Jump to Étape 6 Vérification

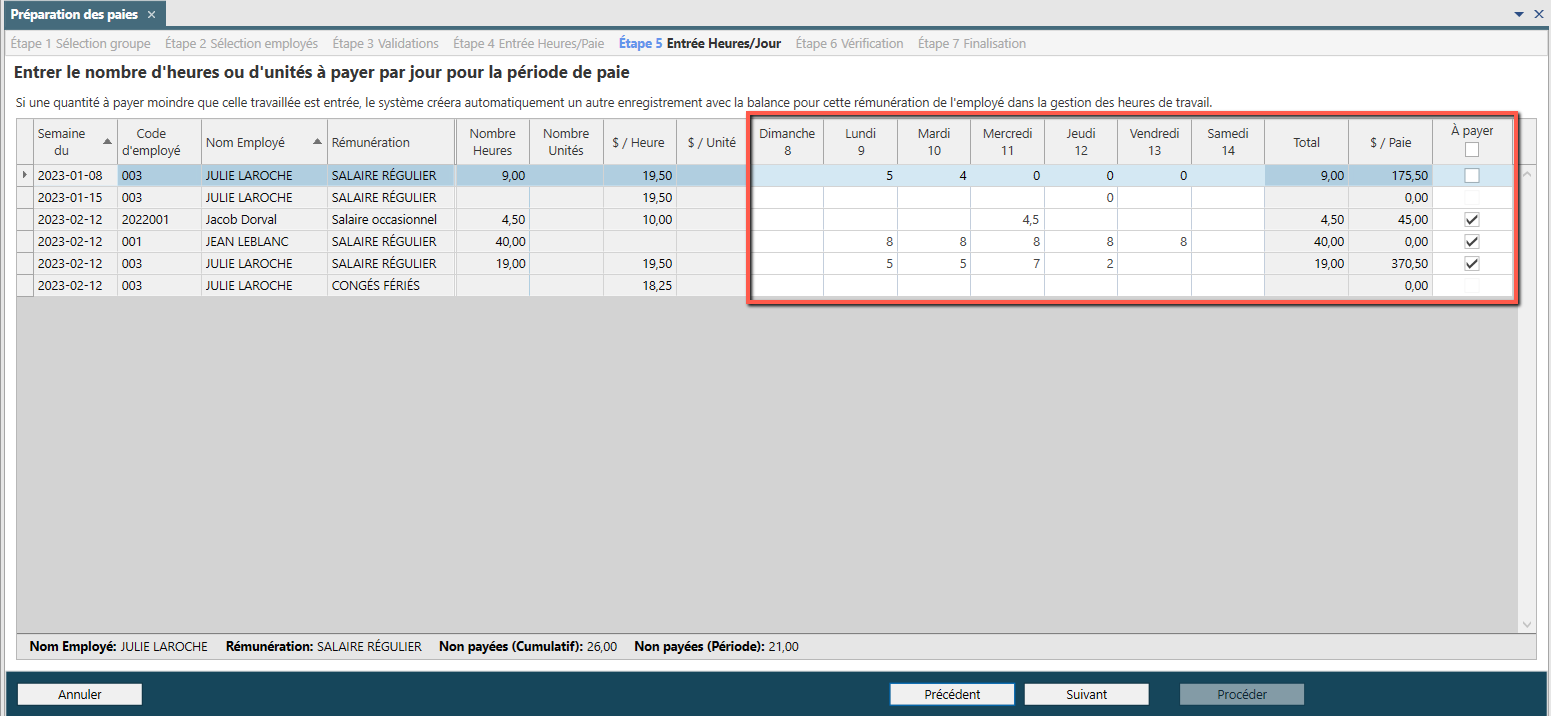[849, 44]
